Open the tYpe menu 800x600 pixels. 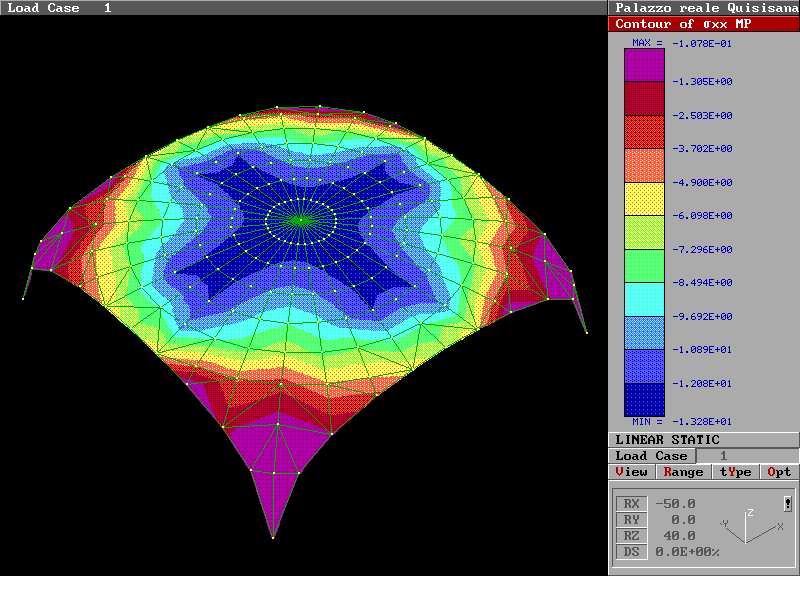[736, 472]
